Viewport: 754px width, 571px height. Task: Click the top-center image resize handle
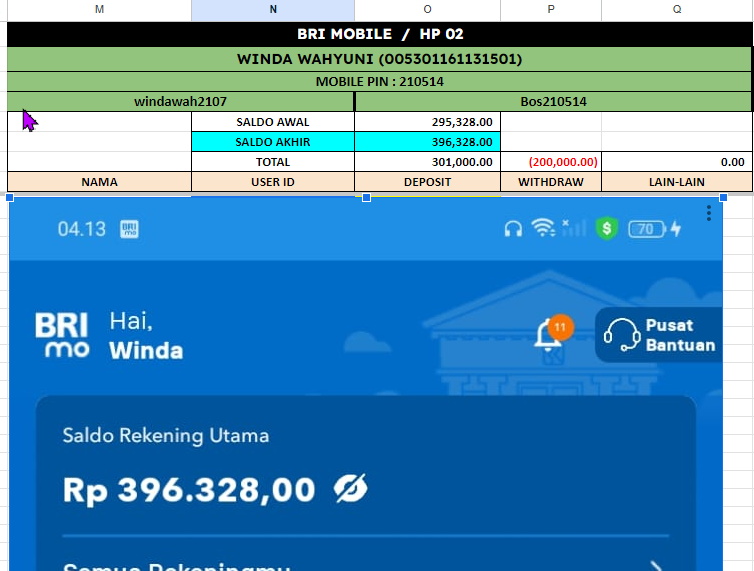366,198
